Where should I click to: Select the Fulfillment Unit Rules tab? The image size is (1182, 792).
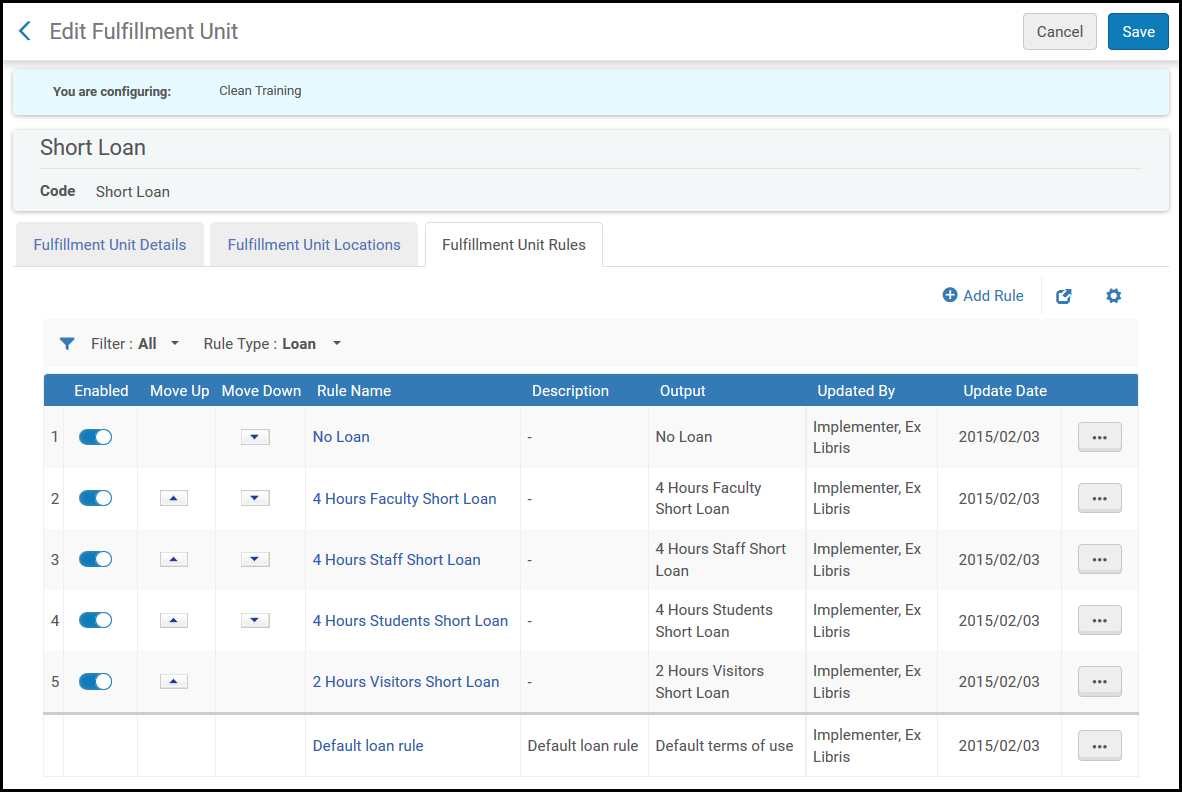click(513, 245)
